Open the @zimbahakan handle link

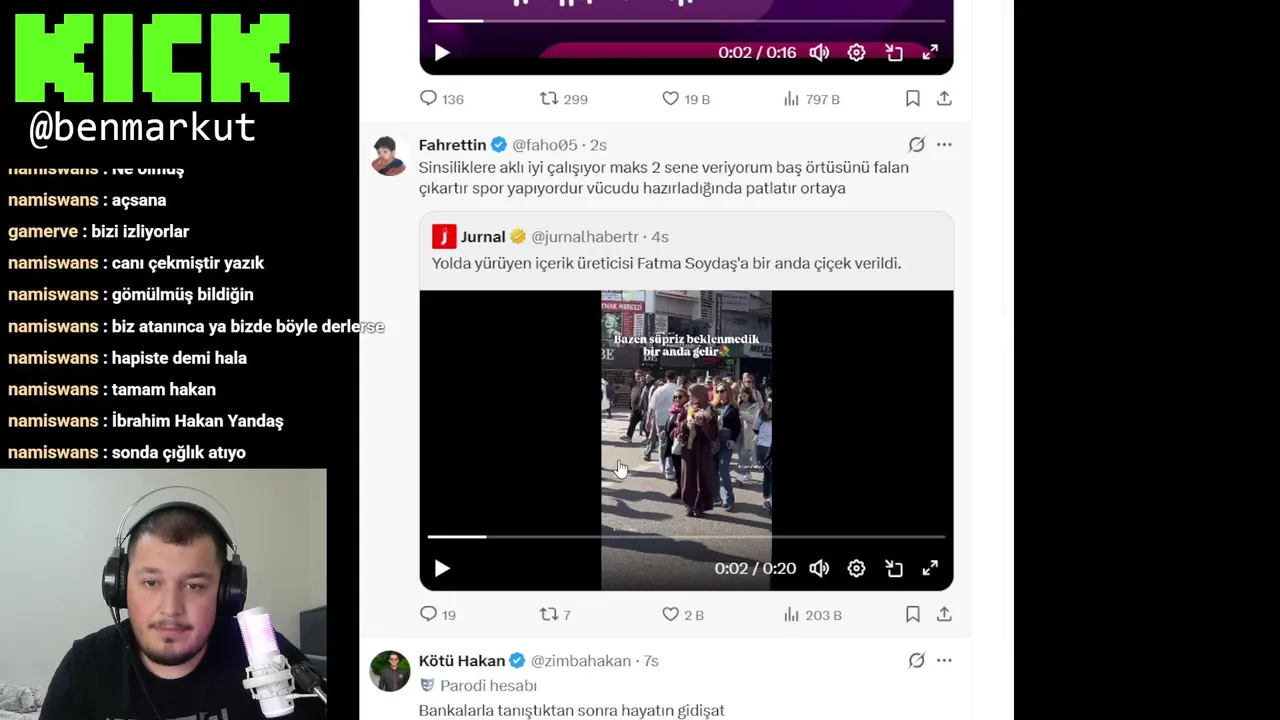pos(581,661)
